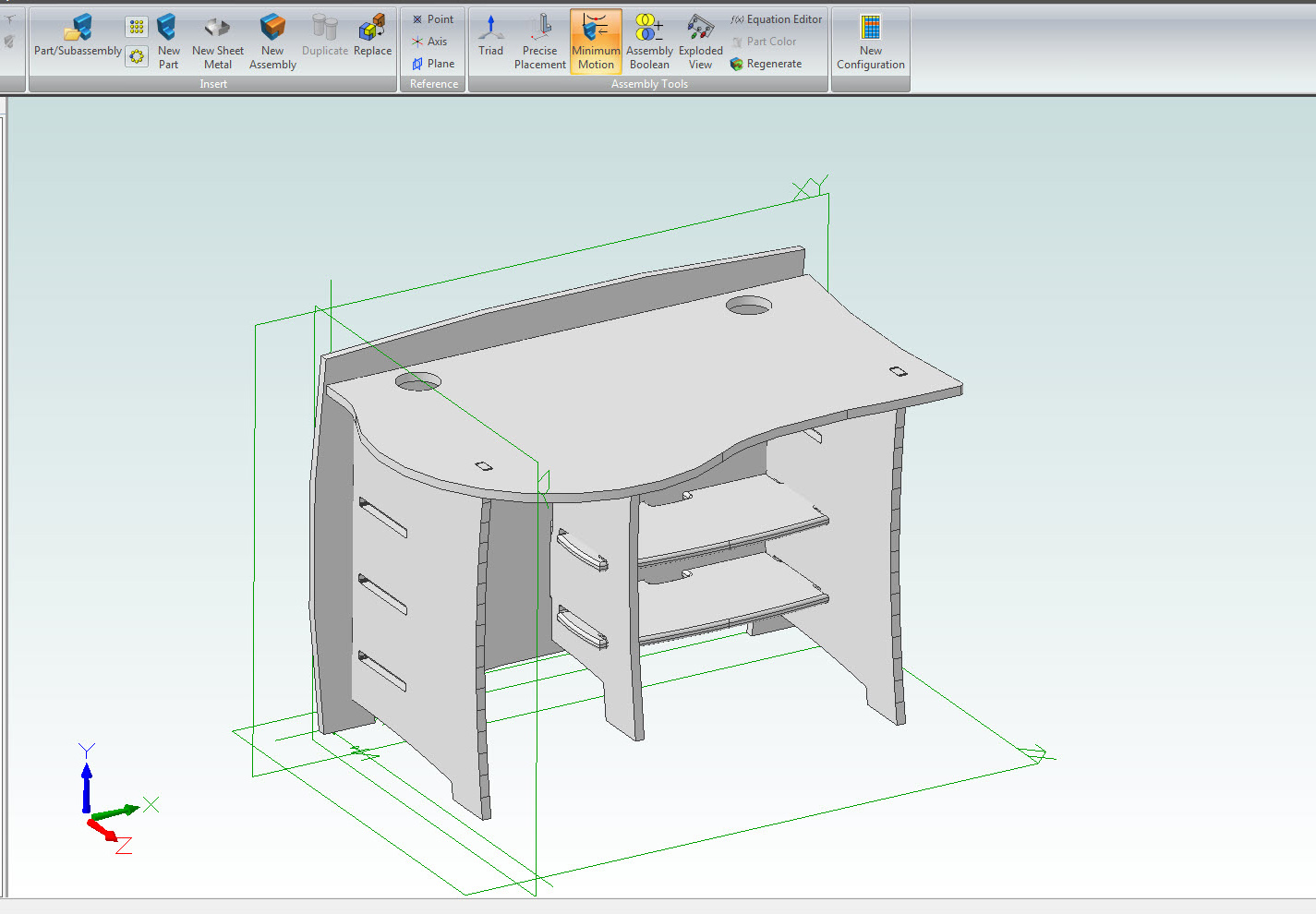1316x914 pixels.
Task: Open Precise Placement tool
Action: (x=540, y=42)
